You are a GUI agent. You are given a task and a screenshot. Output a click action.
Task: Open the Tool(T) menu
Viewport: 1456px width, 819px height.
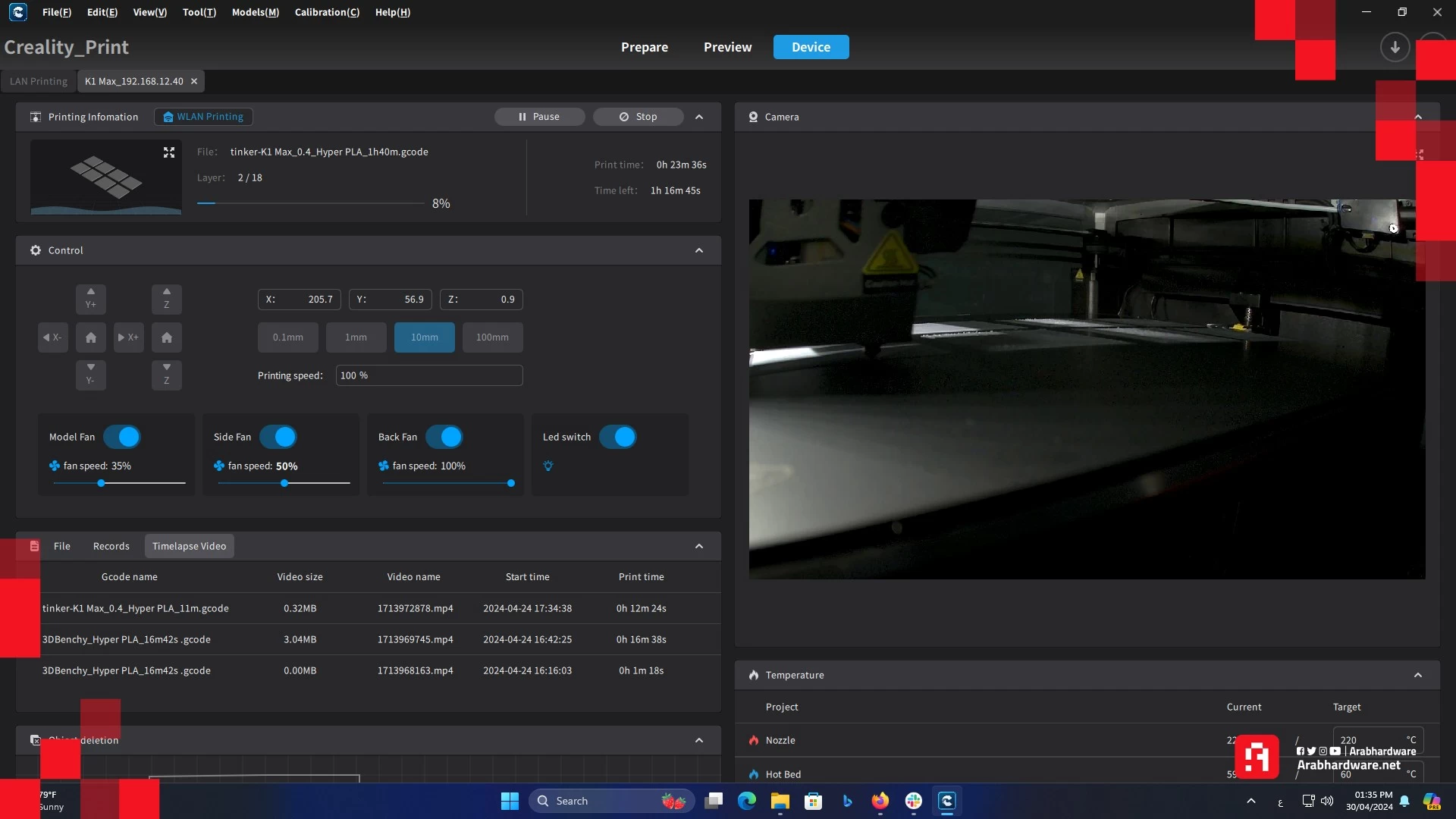pos(199,12)
